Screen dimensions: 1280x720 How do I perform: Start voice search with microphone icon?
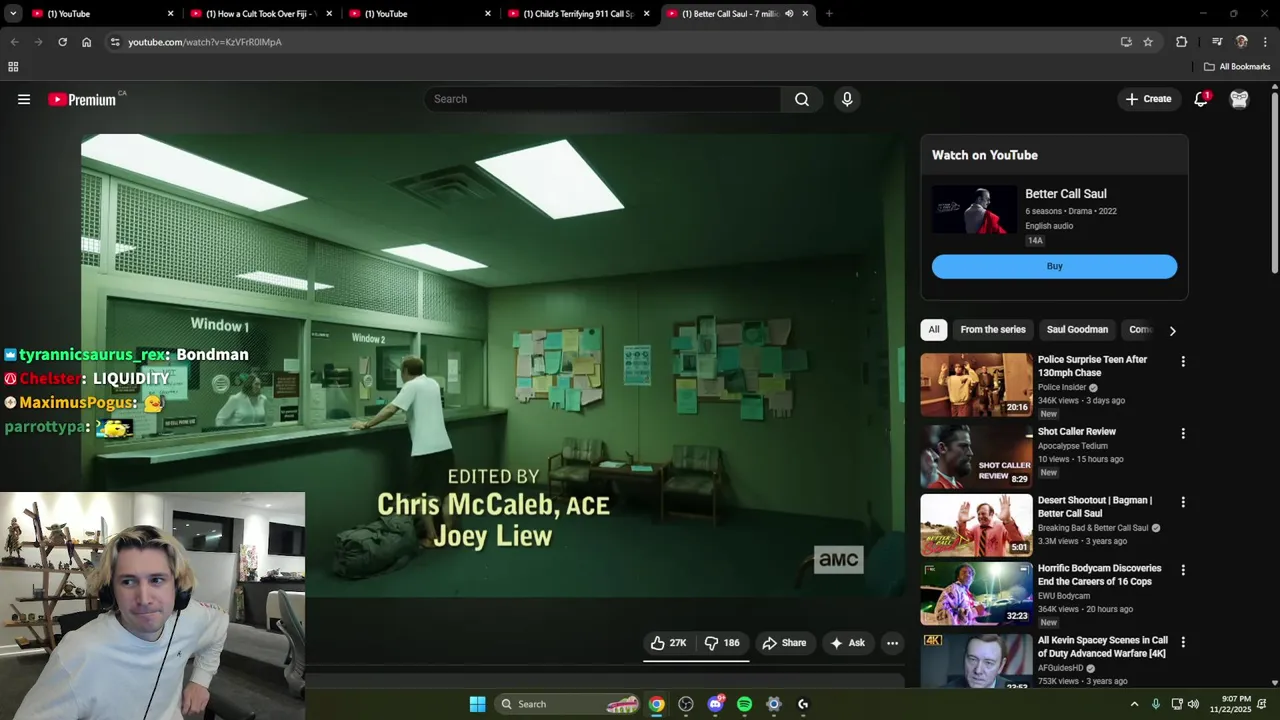coord(847,99)
